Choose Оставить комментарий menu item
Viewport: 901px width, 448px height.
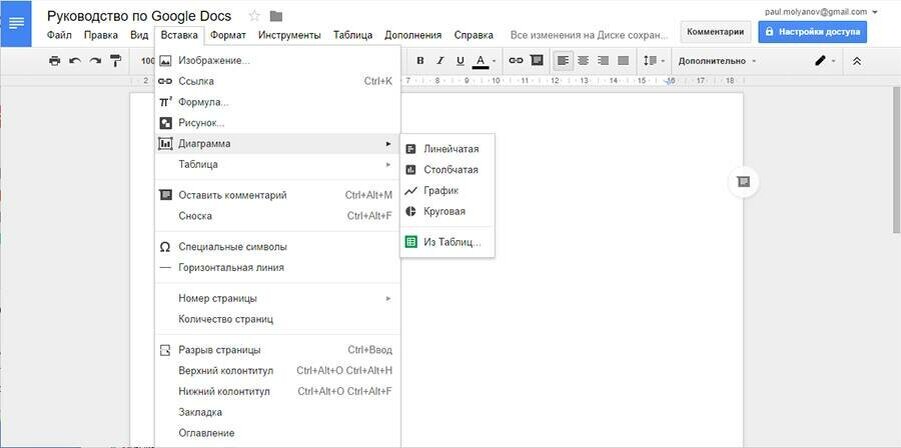[x=278, y=195]
